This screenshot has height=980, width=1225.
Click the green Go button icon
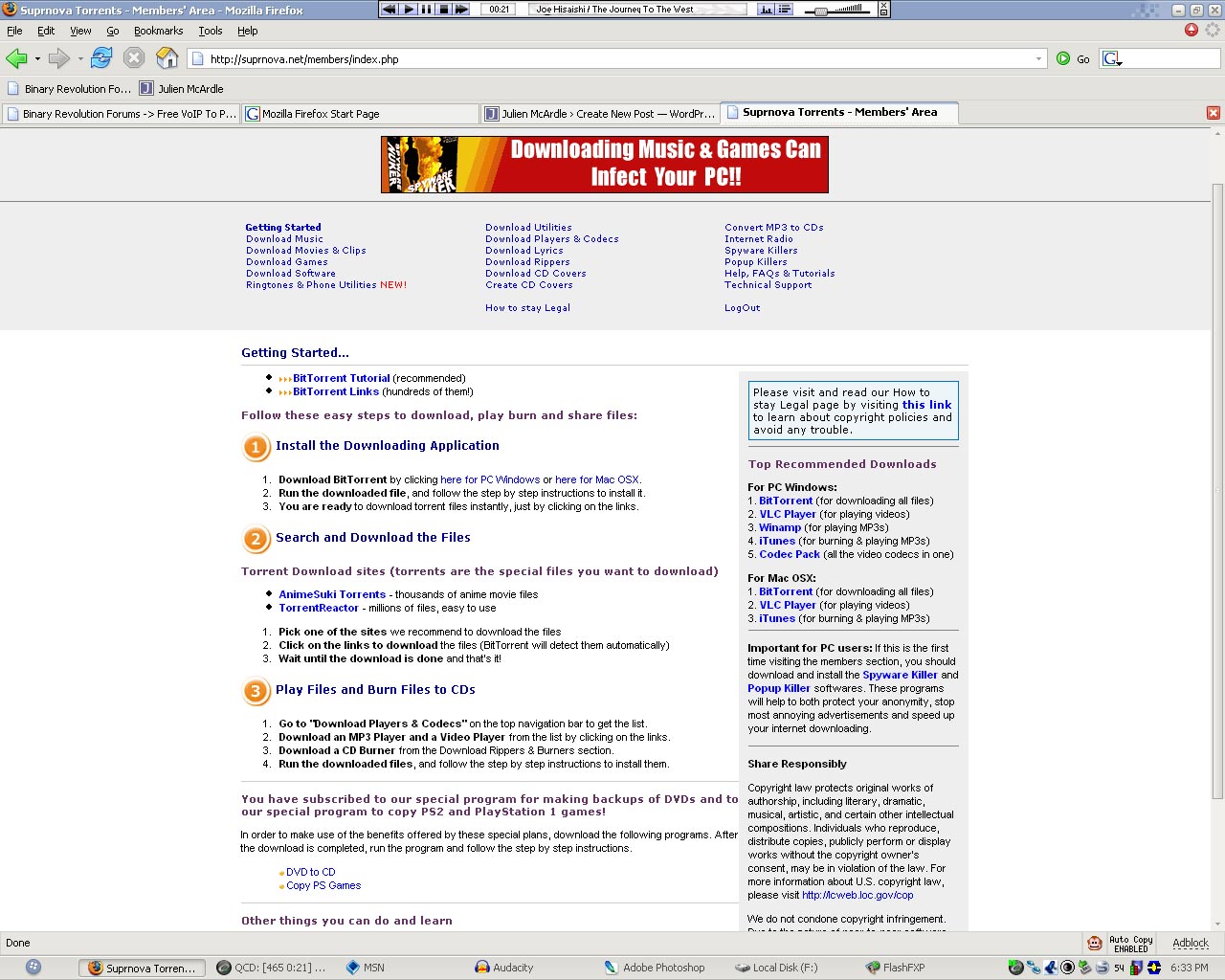click(x=1063, y=58)
